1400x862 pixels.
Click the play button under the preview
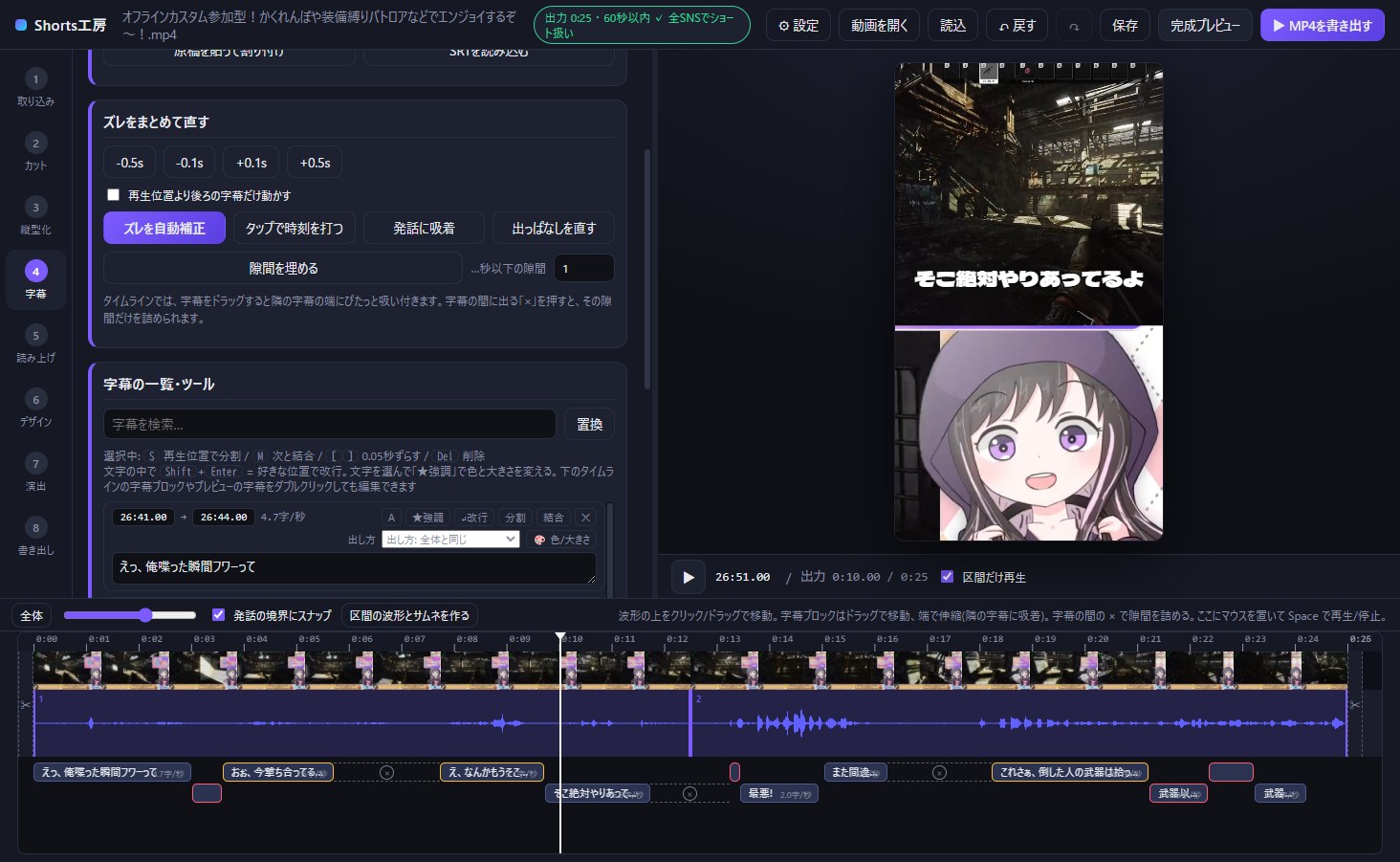coord(688,577)
